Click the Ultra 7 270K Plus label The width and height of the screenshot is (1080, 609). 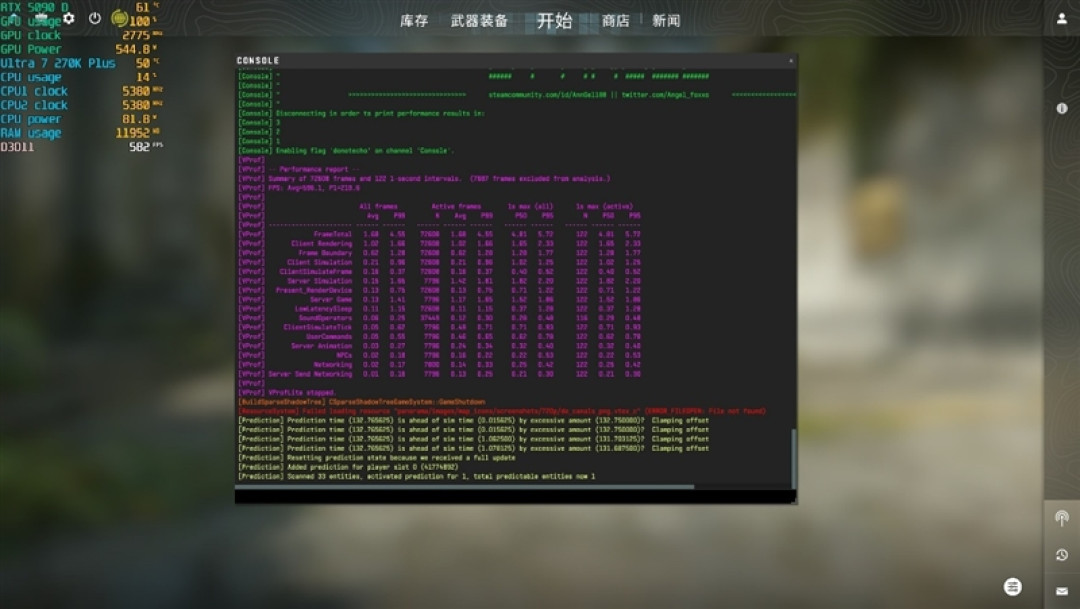[x=58, y=63]
